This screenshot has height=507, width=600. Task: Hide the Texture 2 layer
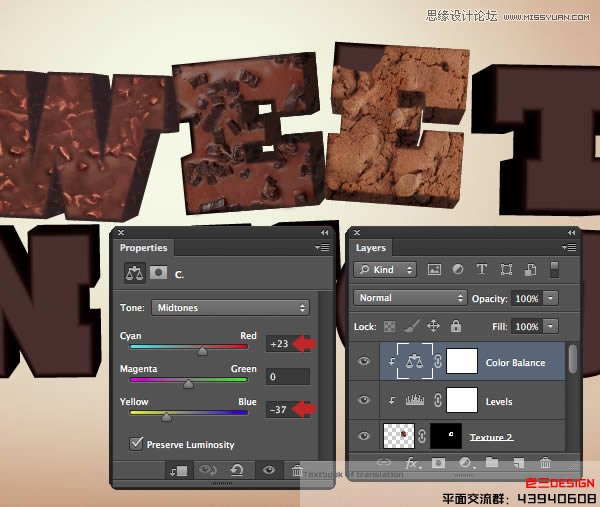pos(364,436)
